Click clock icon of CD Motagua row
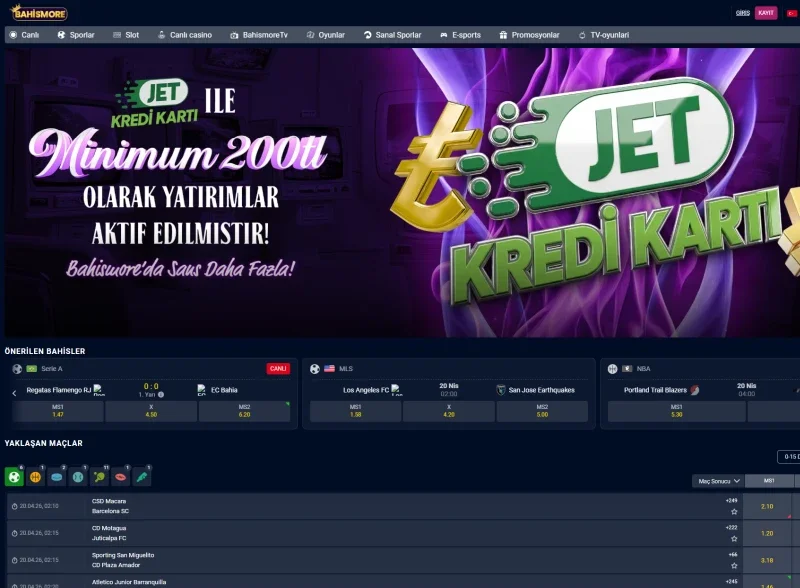 click(15, 533)
